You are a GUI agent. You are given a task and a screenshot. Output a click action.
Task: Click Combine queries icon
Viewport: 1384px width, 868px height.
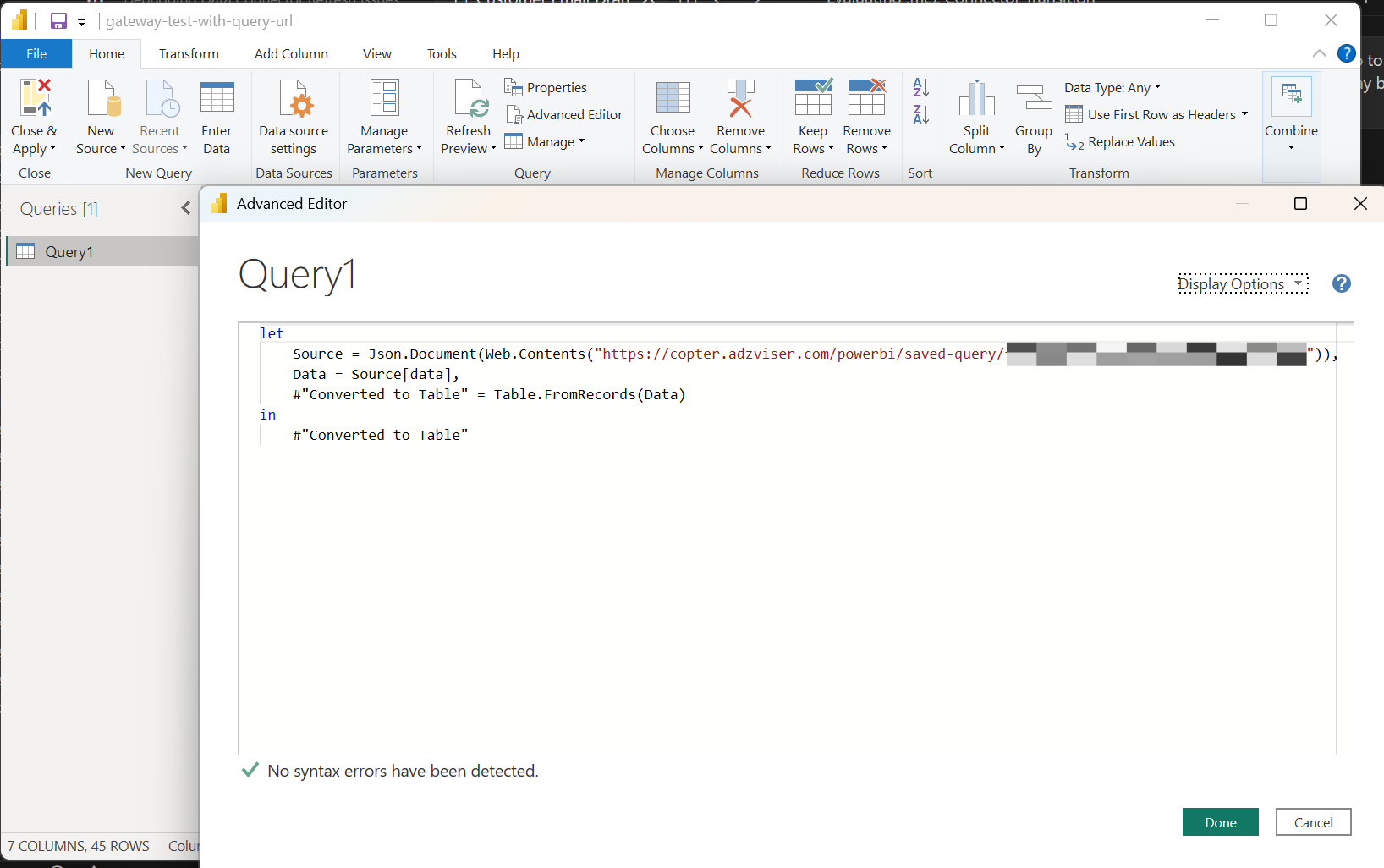(1292, 97)
